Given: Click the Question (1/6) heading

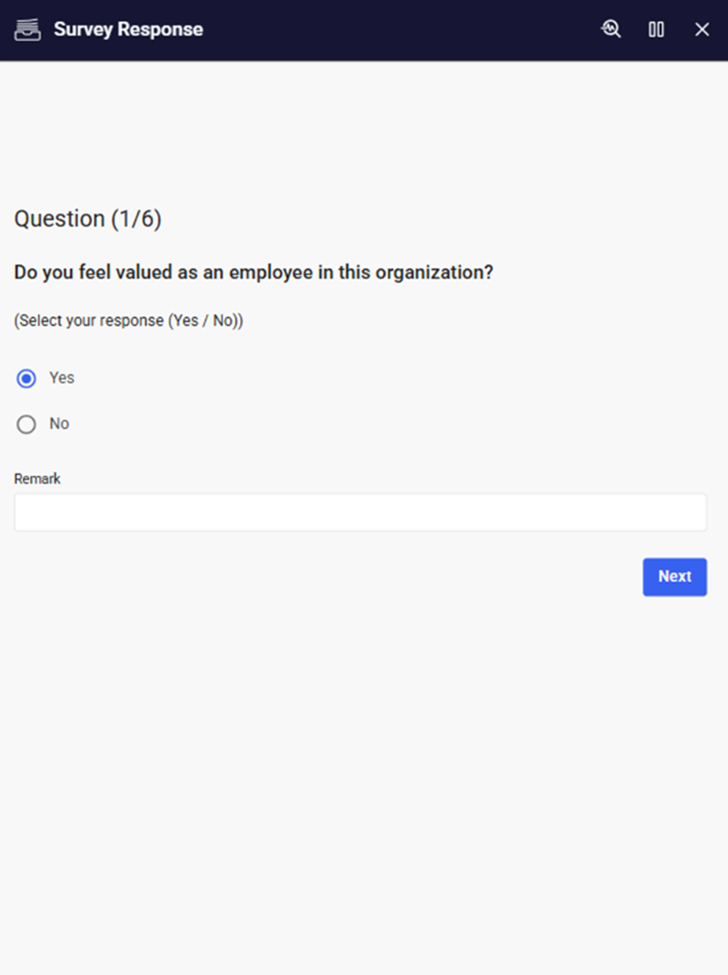Looking at the screenshot, I should [x=88, y=219].
